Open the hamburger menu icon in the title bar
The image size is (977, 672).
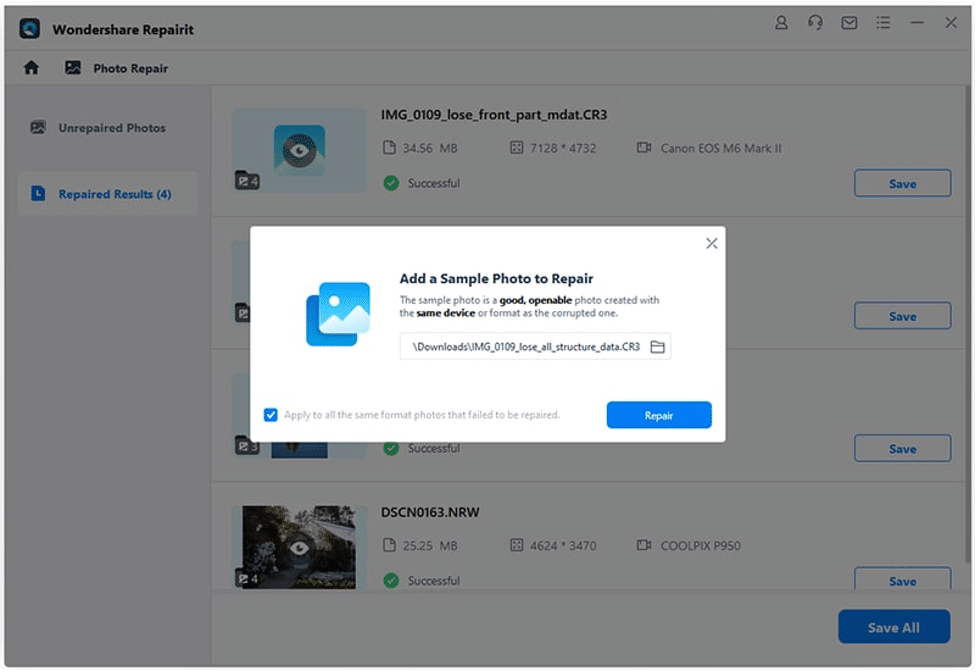(883, 23)
